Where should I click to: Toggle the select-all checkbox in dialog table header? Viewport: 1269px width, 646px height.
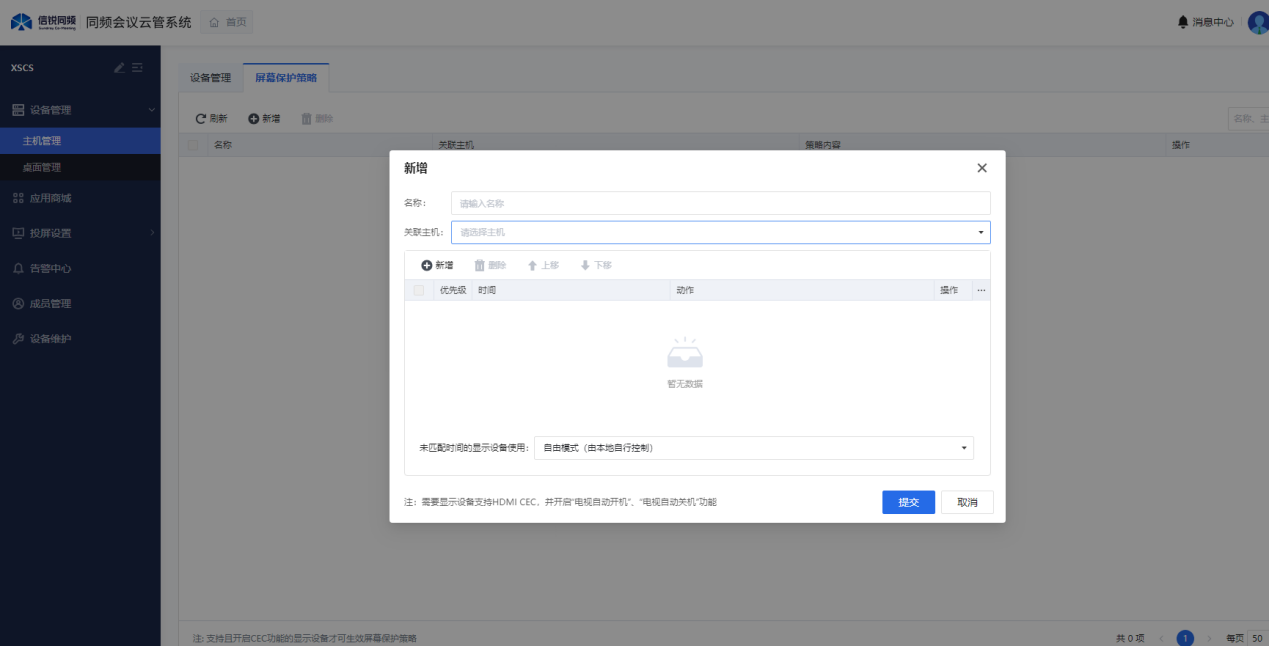pyautogui.click(x=419, y=290)
